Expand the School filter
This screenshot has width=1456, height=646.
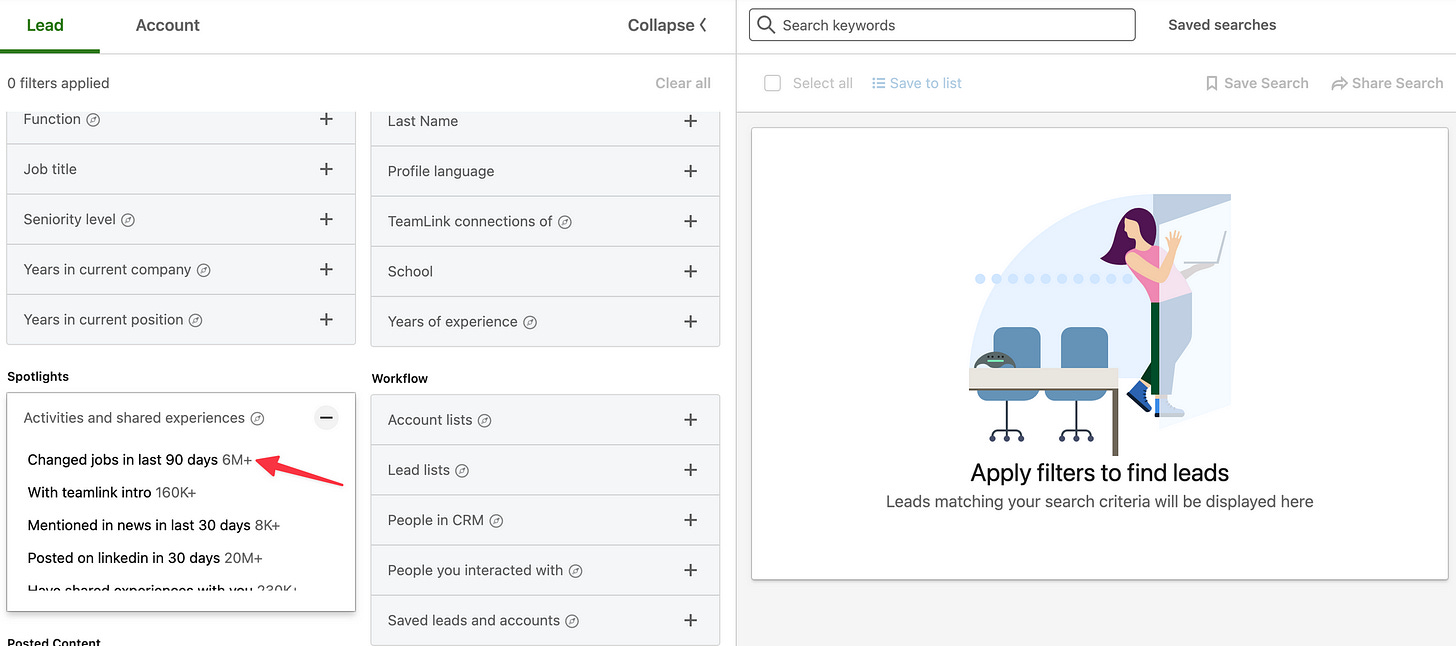pos(690,271)
